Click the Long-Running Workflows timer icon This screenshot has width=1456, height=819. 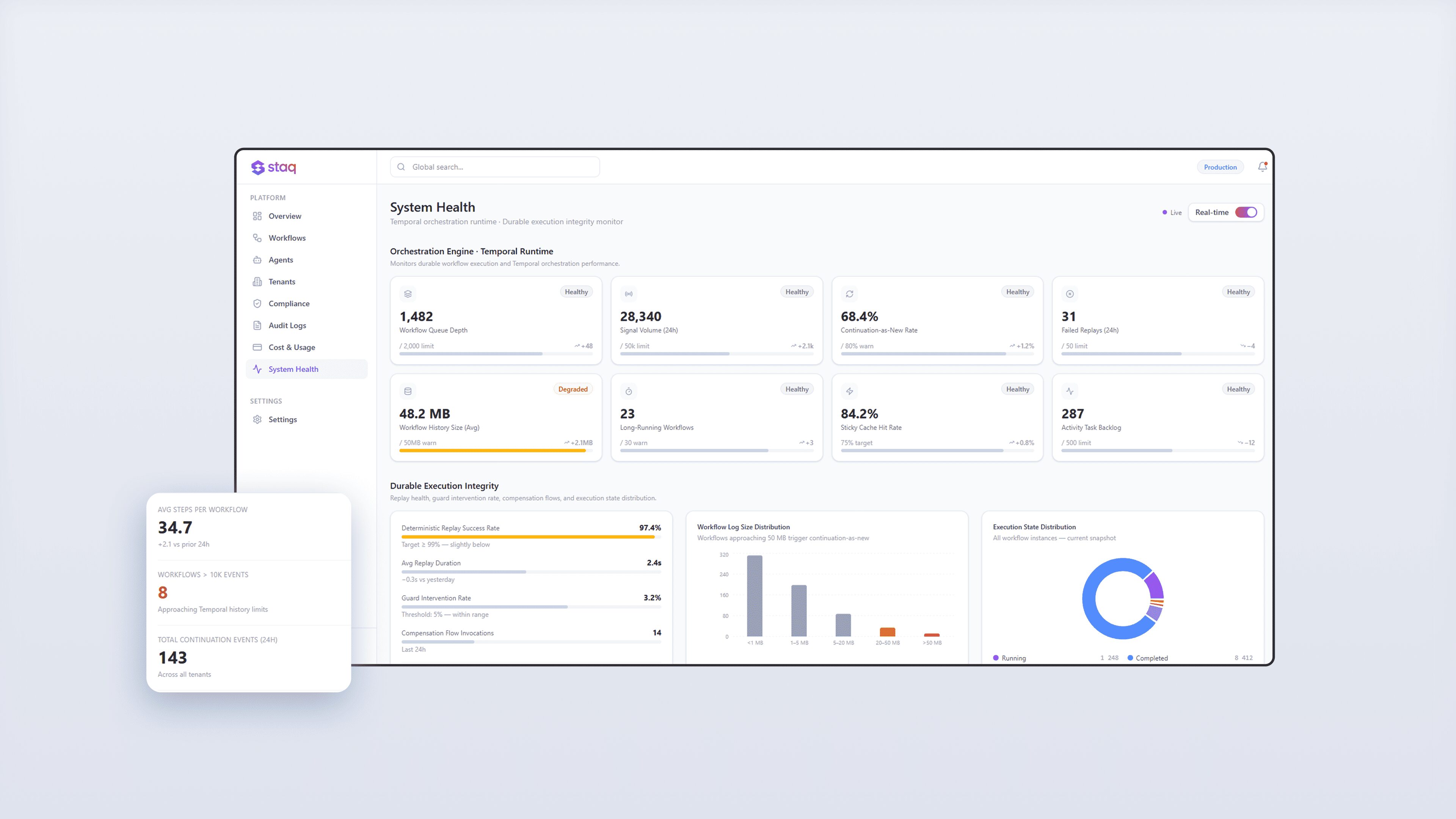tap(629, 391)
